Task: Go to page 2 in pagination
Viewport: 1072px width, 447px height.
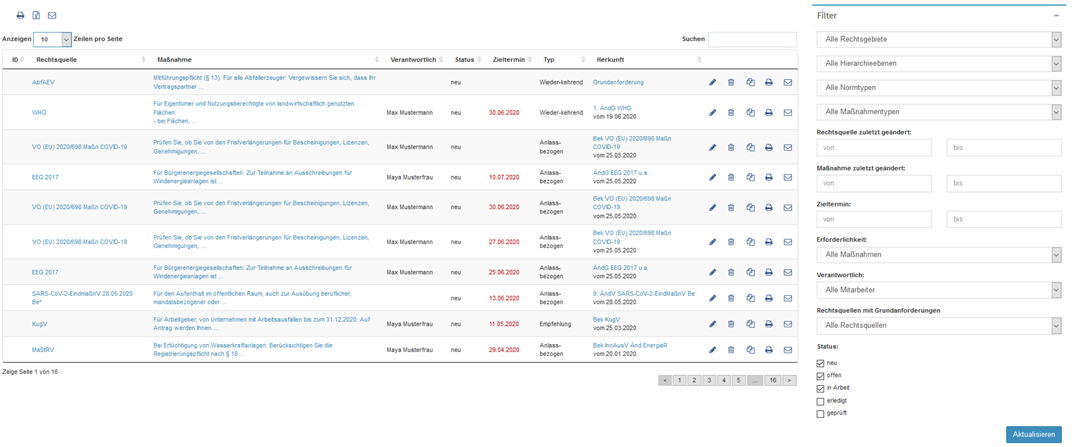Action: point(693,380)
